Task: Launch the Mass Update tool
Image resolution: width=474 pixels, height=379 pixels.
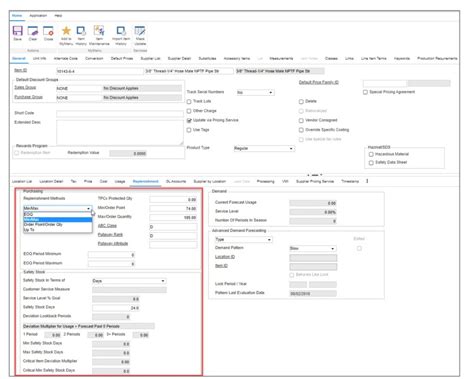Action: click(x=140, y=31)
